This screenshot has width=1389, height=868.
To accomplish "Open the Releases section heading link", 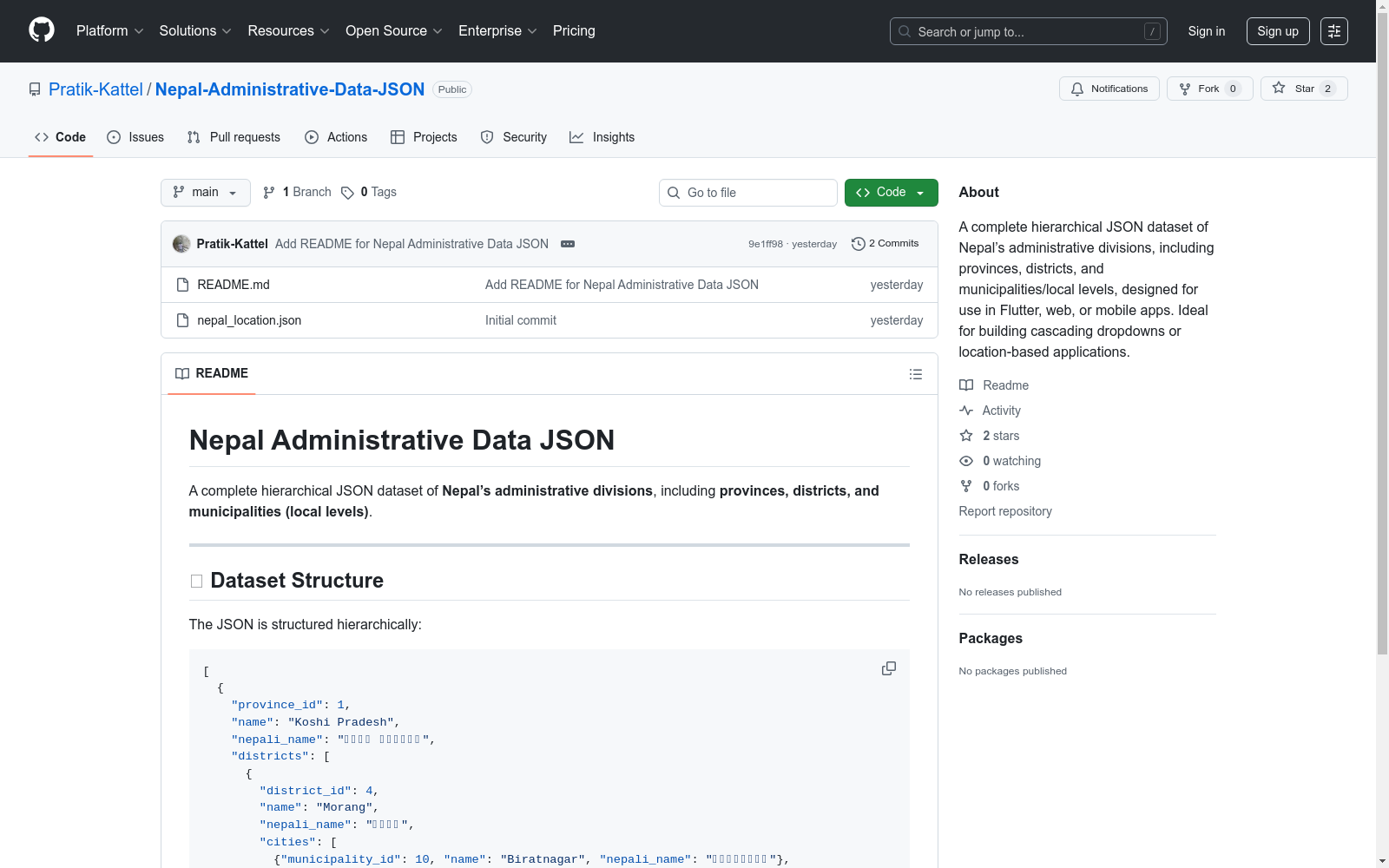I will point(989,560).
